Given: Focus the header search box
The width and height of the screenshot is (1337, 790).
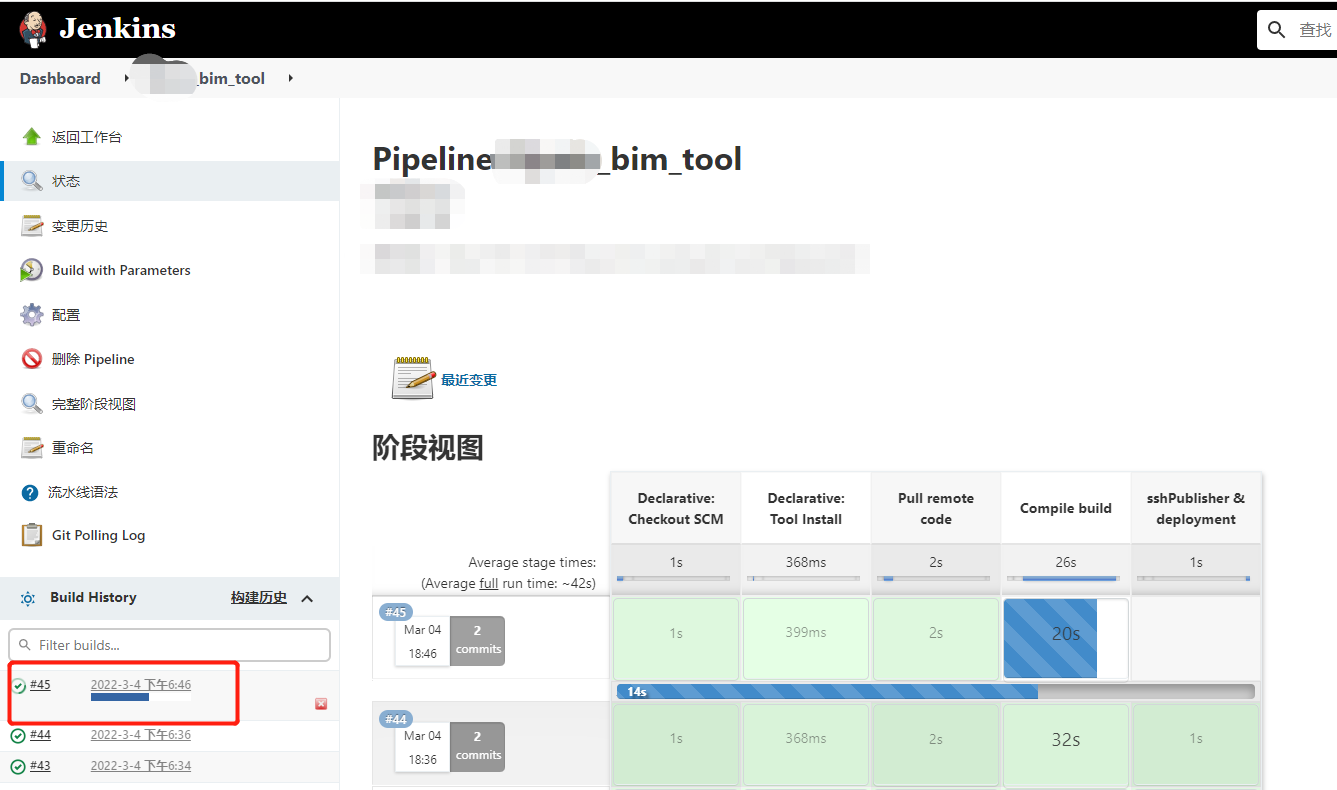Looking at the screenshot, I should [x=1297, y=30].
